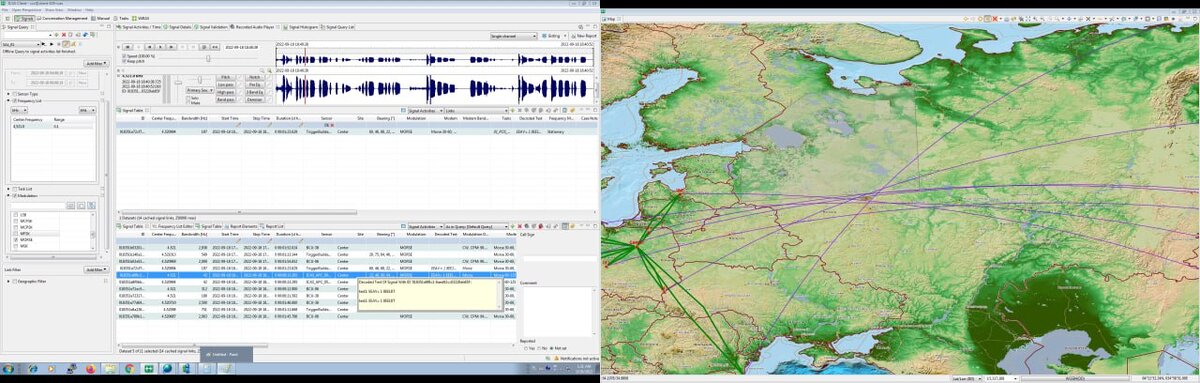Screen dimensions: 1200x383
Task: Select the Reported 'No' radio button
Action: click(539, 348)
